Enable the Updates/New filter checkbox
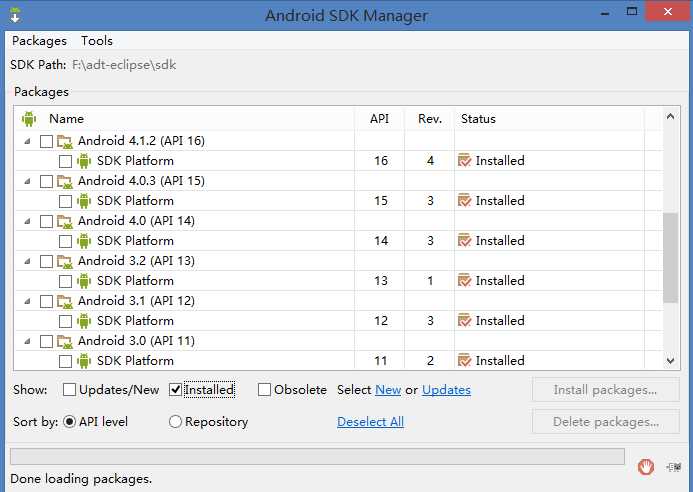The image size is (693, 492). tap(69, 389)
